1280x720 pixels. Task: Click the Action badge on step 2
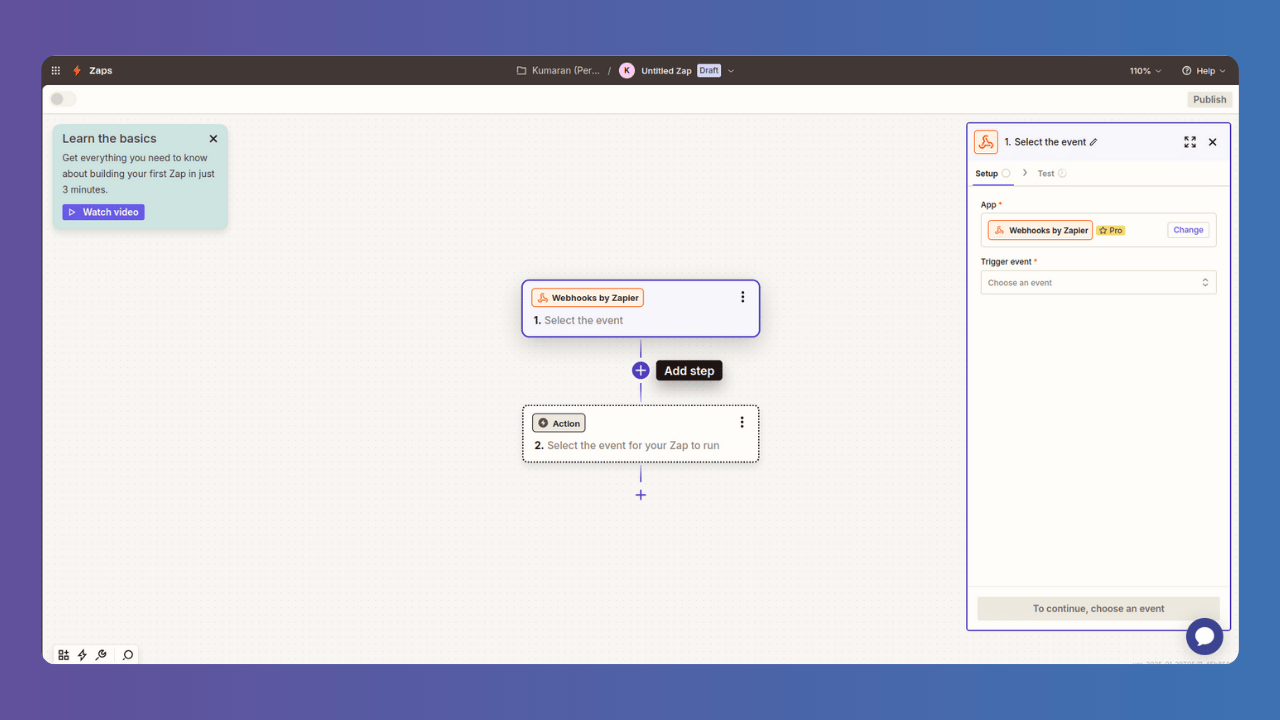558,423
